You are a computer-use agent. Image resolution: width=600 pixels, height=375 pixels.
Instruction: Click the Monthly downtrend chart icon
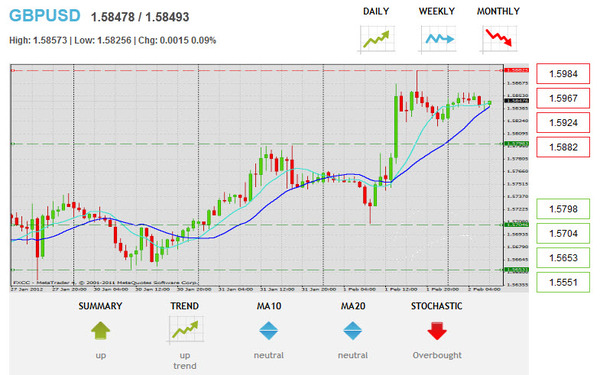coord(499,39)
